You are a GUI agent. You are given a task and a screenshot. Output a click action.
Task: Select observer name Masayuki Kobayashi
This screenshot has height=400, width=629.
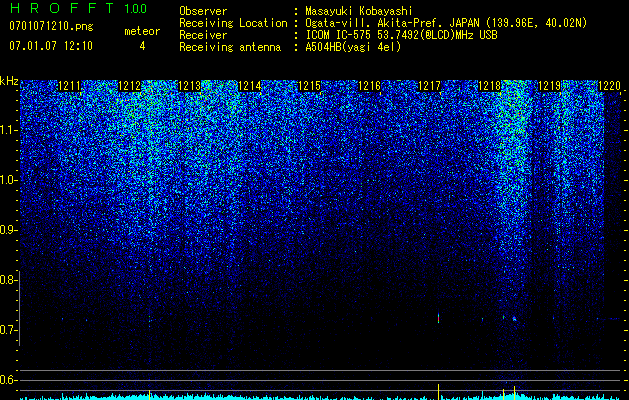359,11
